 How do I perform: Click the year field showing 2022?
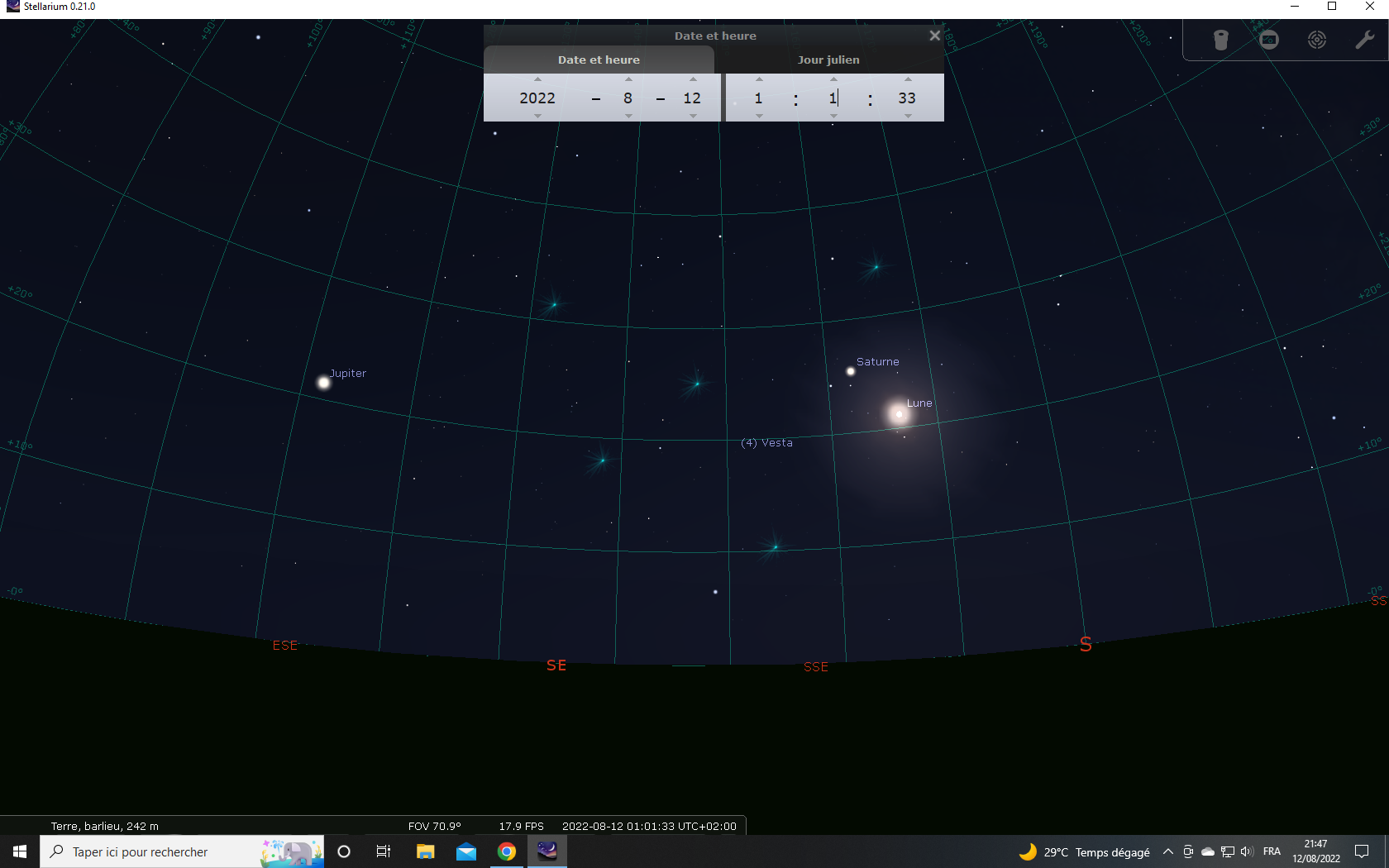[x=537, y=98]
